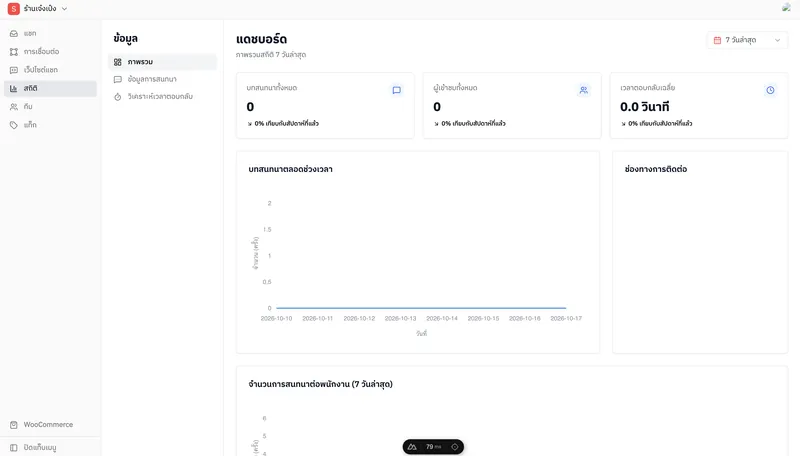The height and width of the screenshot is (456, 800).
Task: Open the แท็ก tag icon in sidebar
Action: [14, 125]
